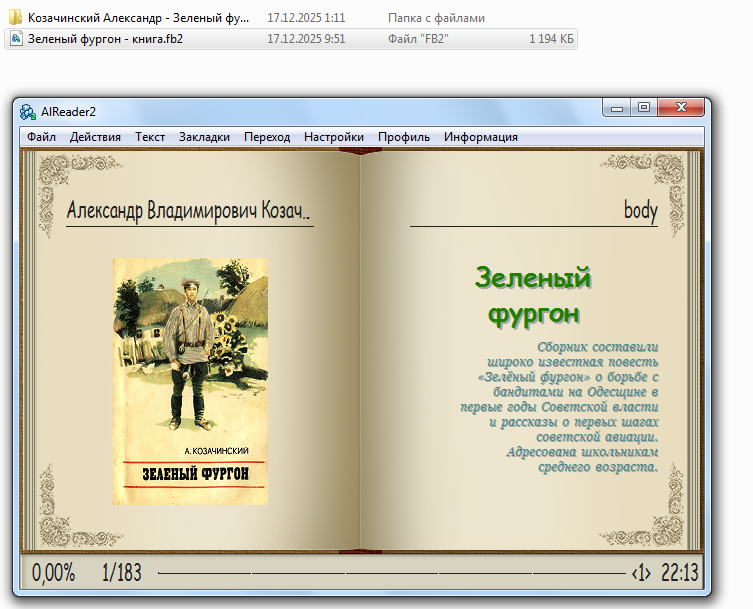The width and height of the screenshot is (753, 609).
Task: Click the body header on right page
Action: pos(641,210)
